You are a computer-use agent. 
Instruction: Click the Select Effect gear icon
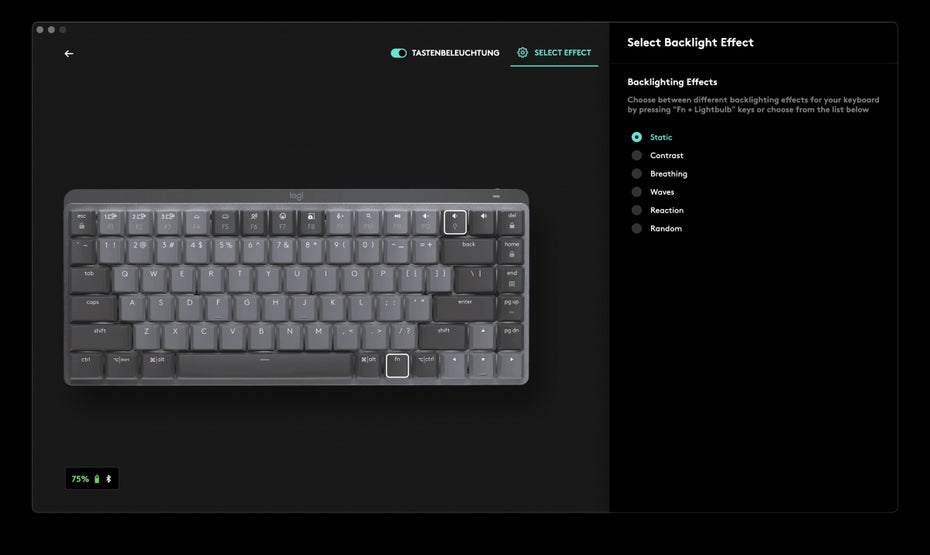point(523,53)
